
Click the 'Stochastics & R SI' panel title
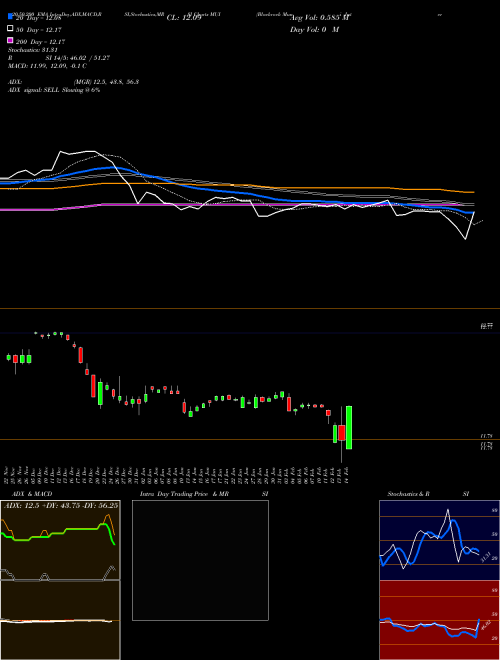(x=428, y=494)
